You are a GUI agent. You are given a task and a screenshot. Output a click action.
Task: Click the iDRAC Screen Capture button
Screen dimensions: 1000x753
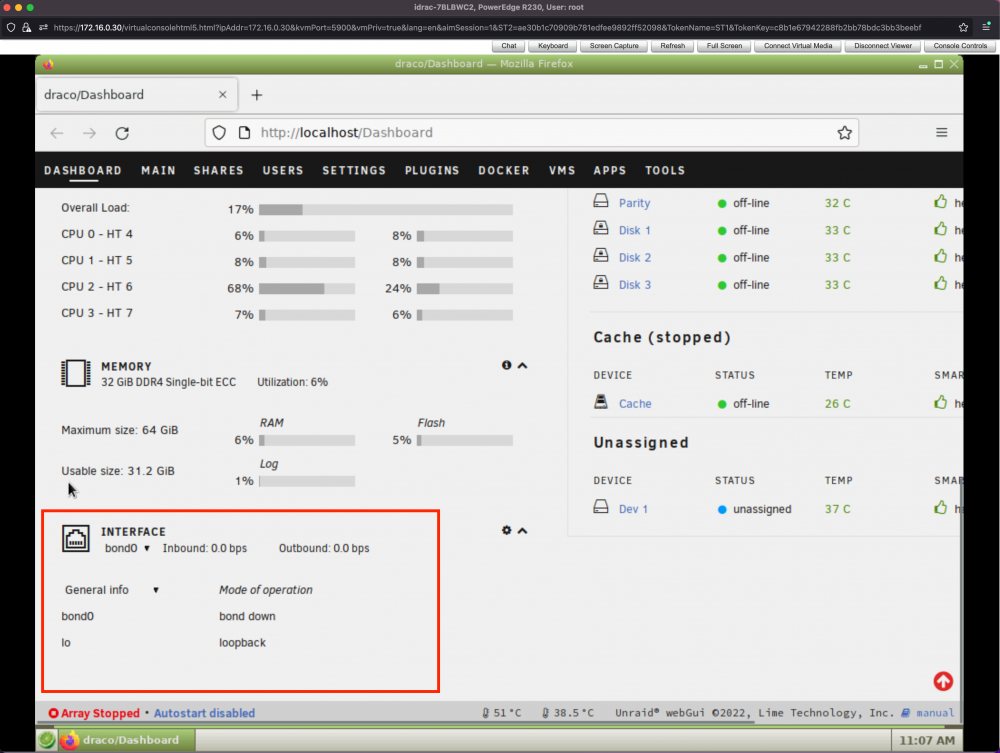614,46
